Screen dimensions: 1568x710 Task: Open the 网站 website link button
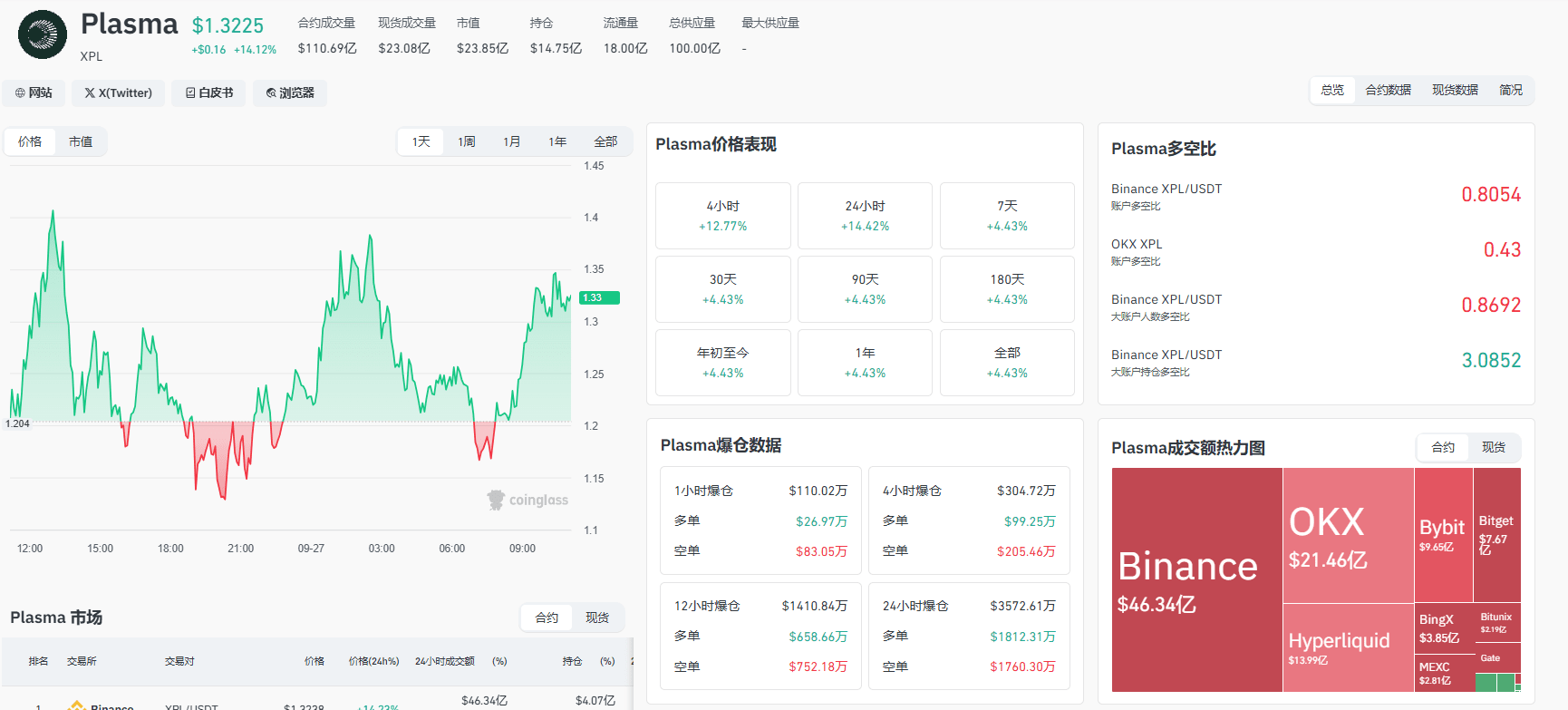pos(34,92)
